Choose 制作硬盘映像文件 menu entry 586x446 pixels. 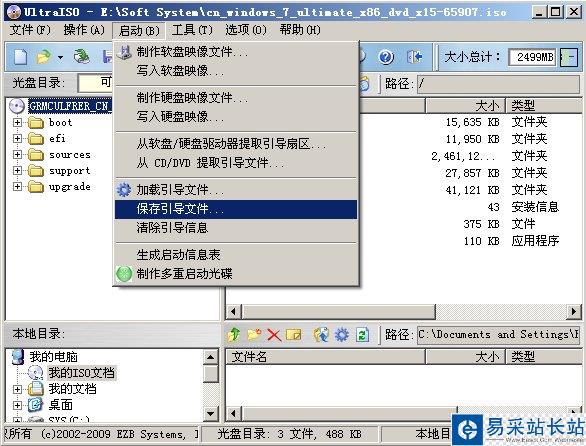click(x=236, y=98)
